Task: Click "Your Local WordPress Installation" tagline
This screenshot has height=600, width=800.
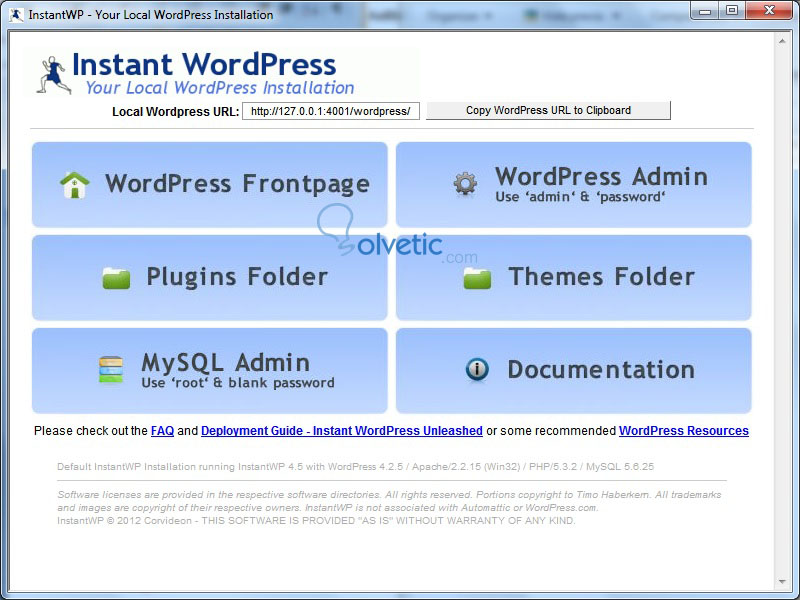Action: coord(219,88)
